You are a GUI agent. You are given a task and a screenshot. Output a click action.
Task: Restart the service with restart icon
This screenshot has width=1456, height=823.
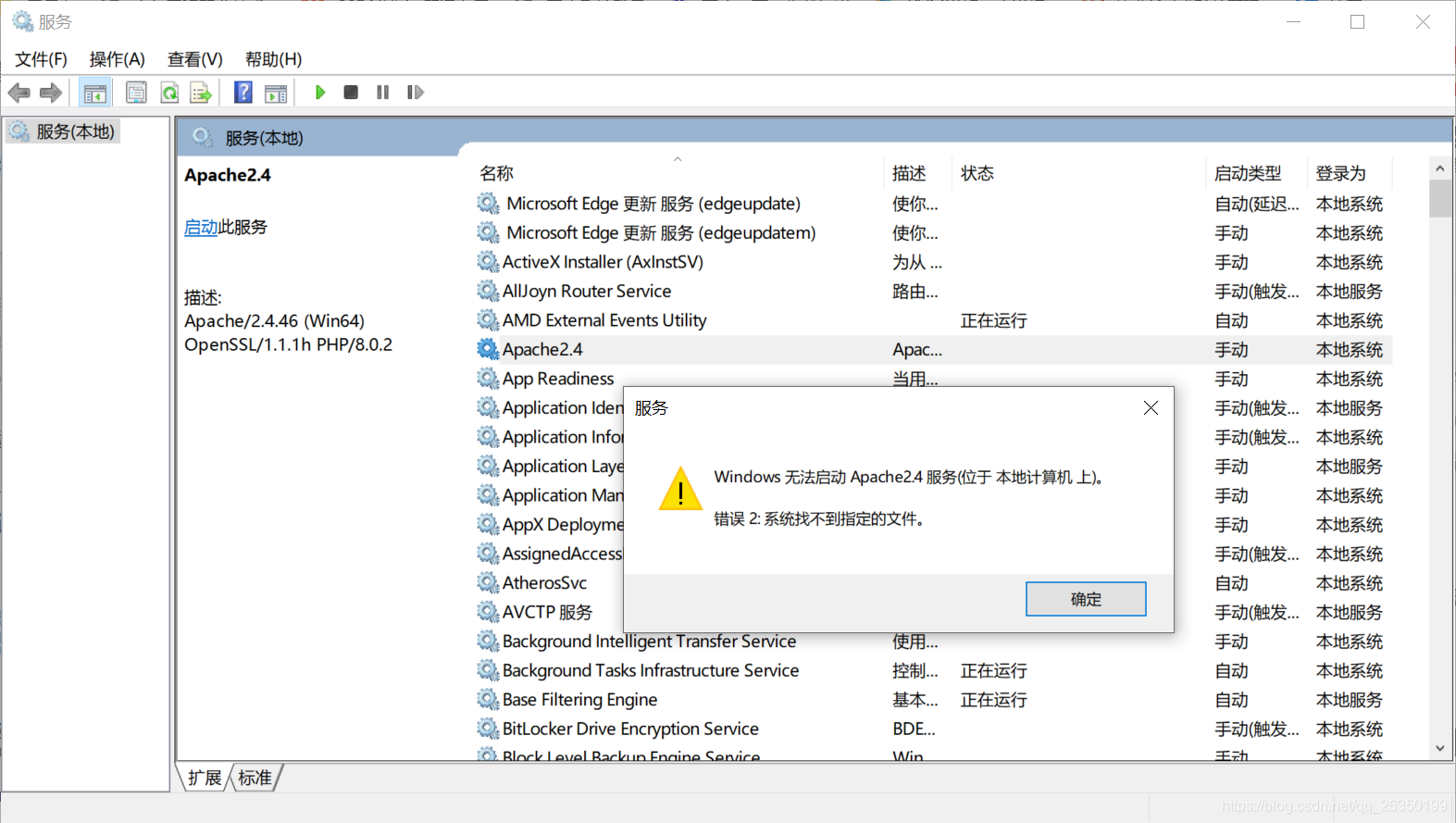click(416, 93)
